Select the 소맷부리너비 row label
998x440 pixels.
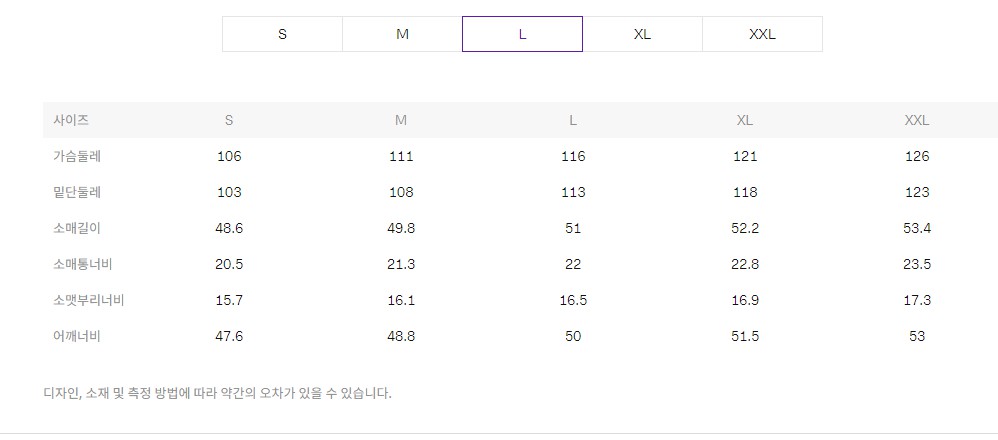pyautogui.click(x=88, y=300)
